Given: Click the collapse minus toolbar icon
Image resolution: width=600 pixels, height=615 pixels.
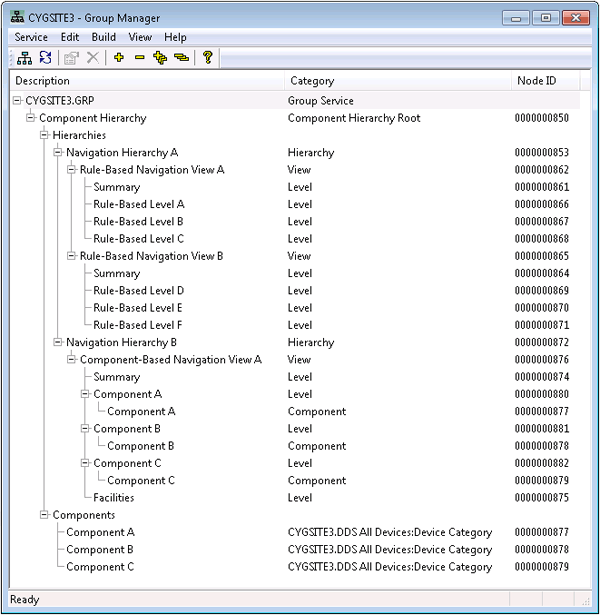Looking at the screenshot, I should point(140,58).
